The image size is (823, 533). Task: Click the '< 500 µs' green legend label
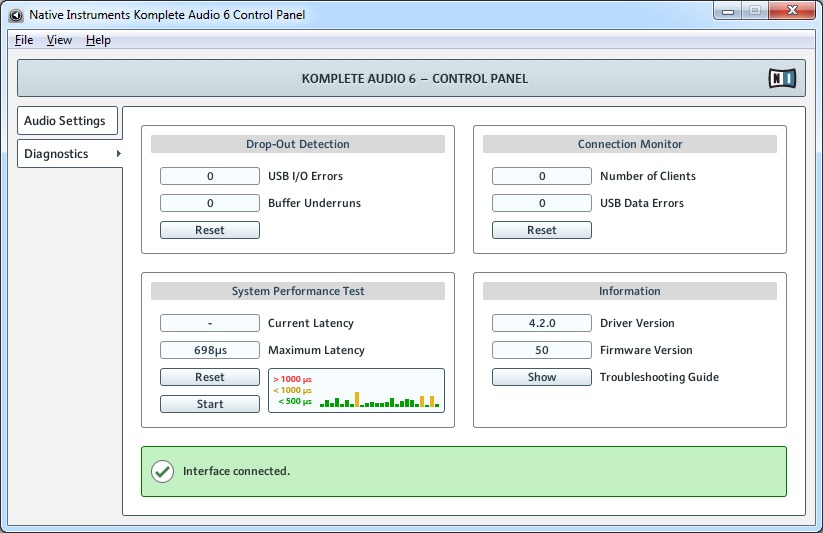pyautogui.click(x=295, y=401)
